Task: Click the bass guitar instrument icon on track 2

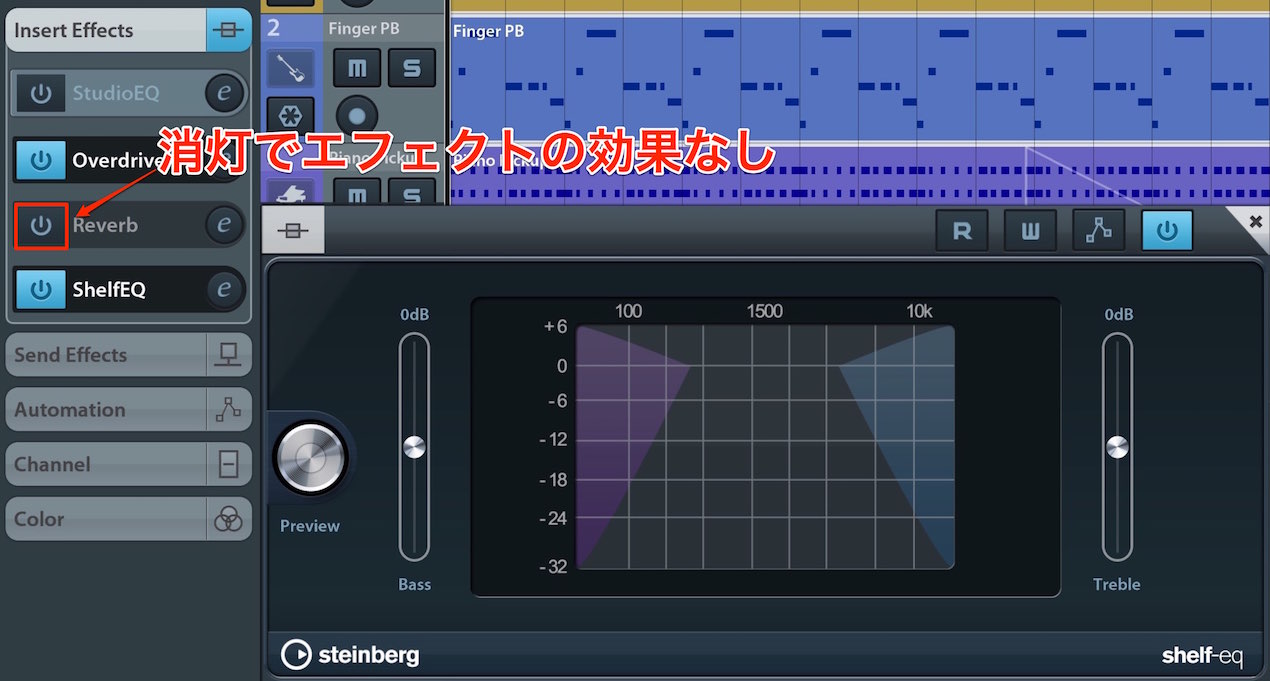Action: click(x=290, y=68)
